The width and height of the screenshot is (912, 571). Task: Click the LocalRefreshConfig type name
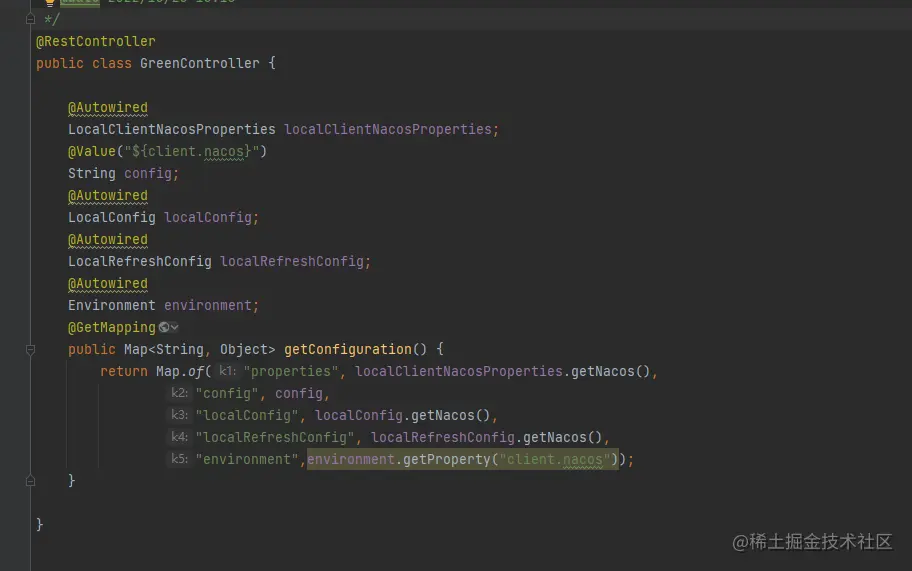[140, 262]
